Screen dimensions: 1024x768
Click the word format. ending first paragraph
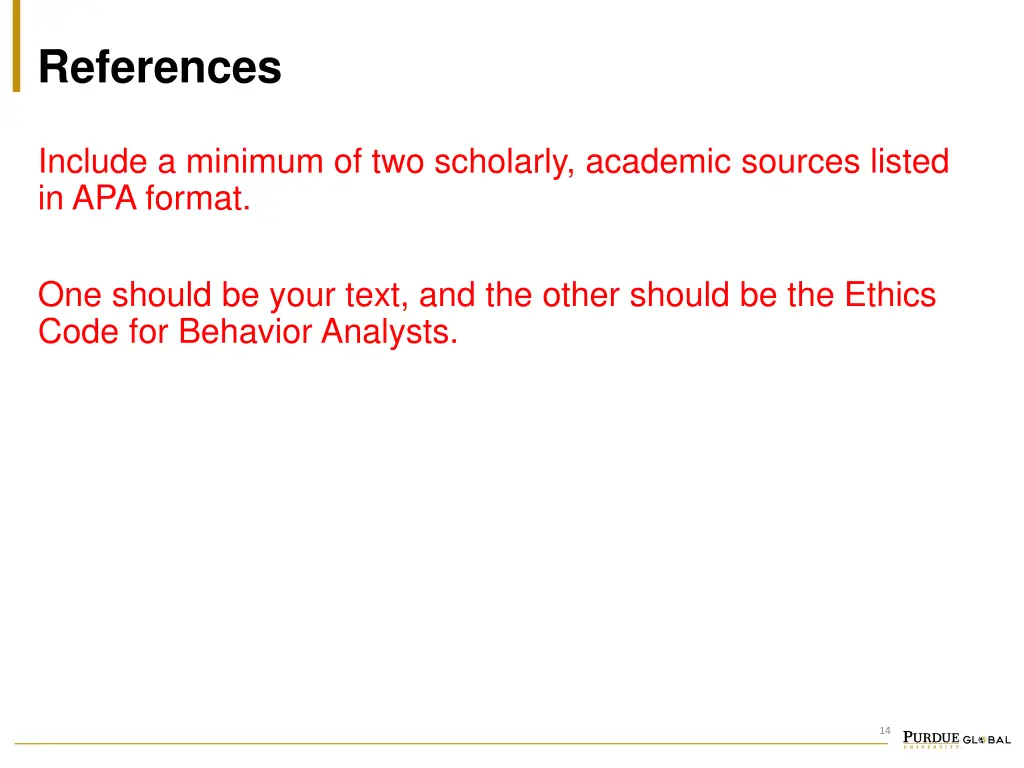click(x=198, y=198)
